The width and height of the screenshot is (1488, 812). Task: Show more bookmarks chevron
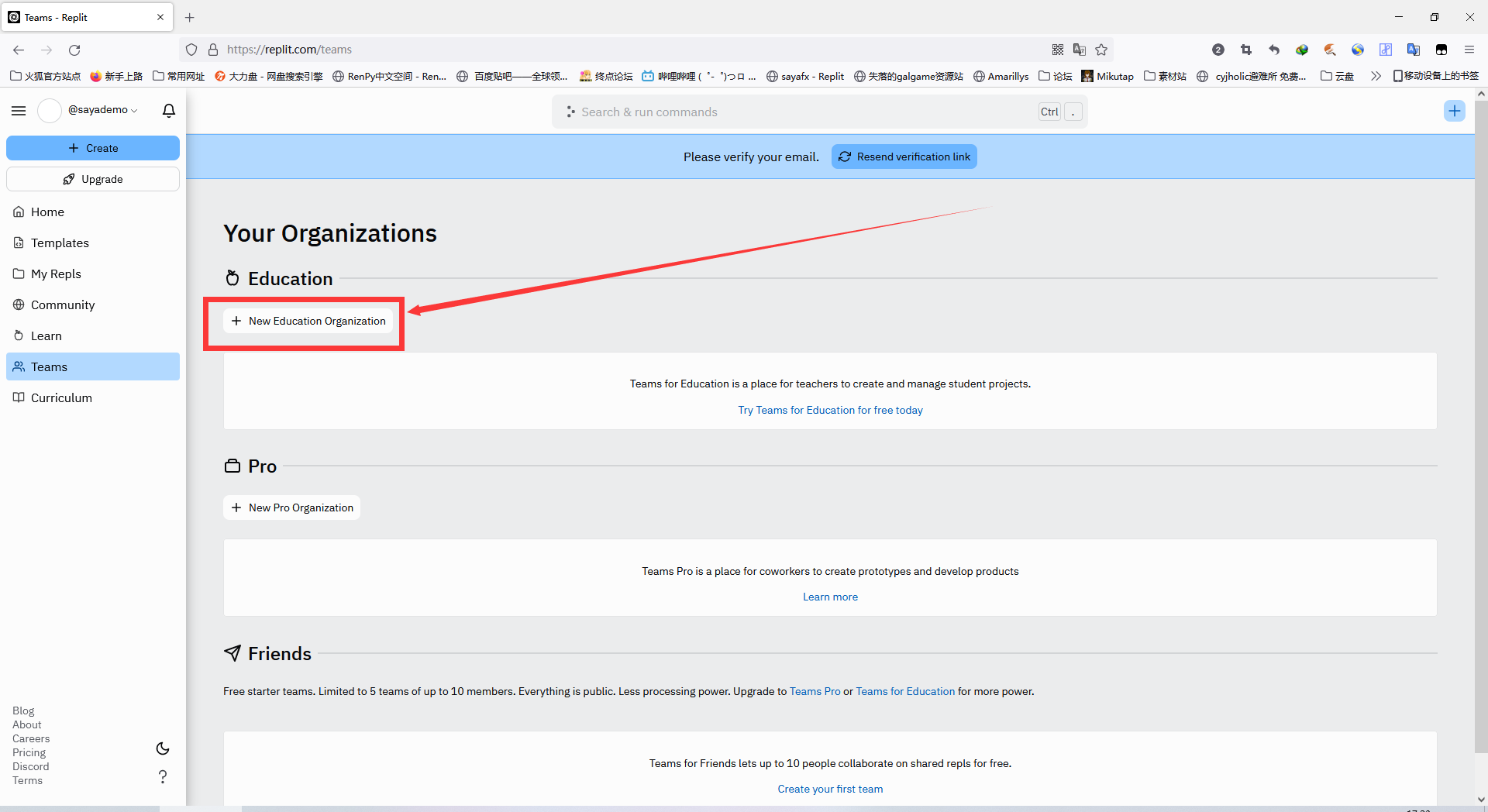pos(1376,76)
